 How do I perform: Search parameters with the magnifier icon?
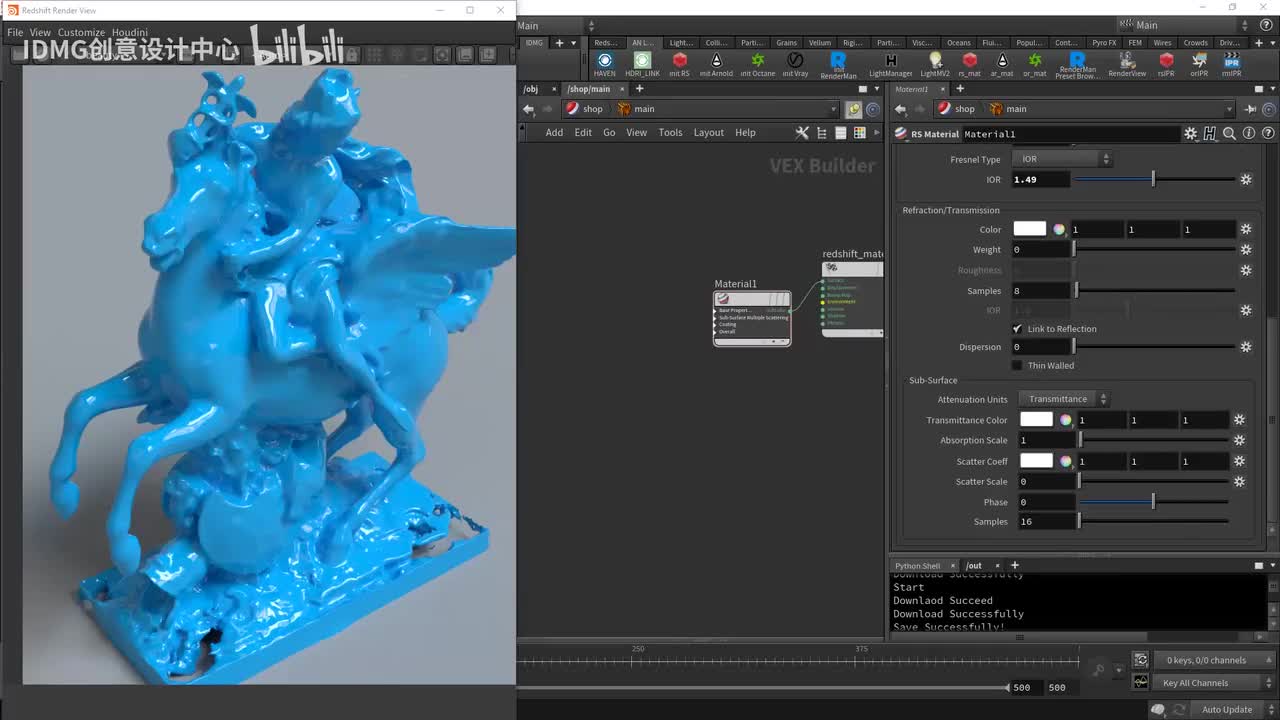pyautogui.click(x=1229, y=133)
